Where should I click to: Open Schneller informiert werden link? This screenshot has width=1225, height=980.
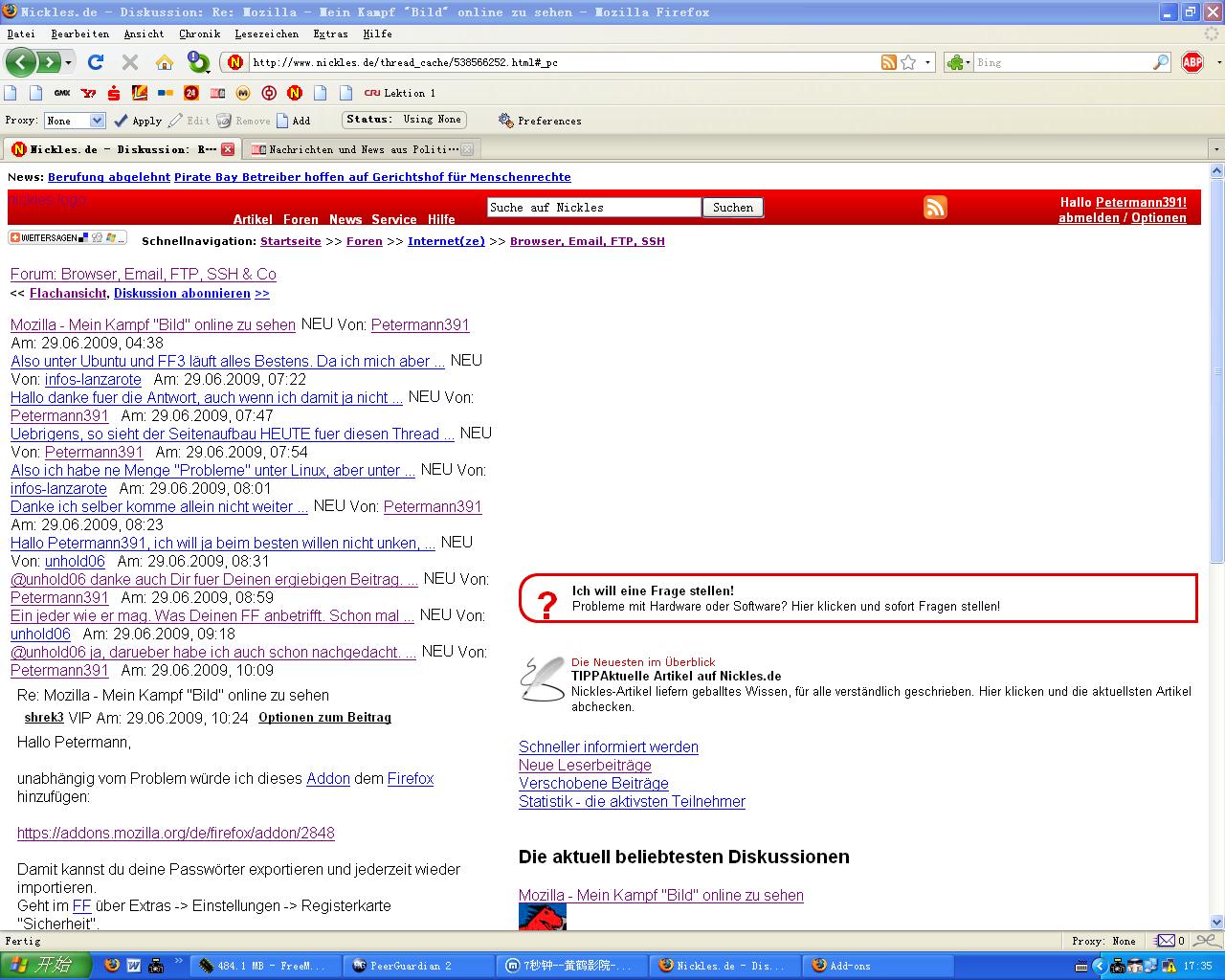click(609, 747)
